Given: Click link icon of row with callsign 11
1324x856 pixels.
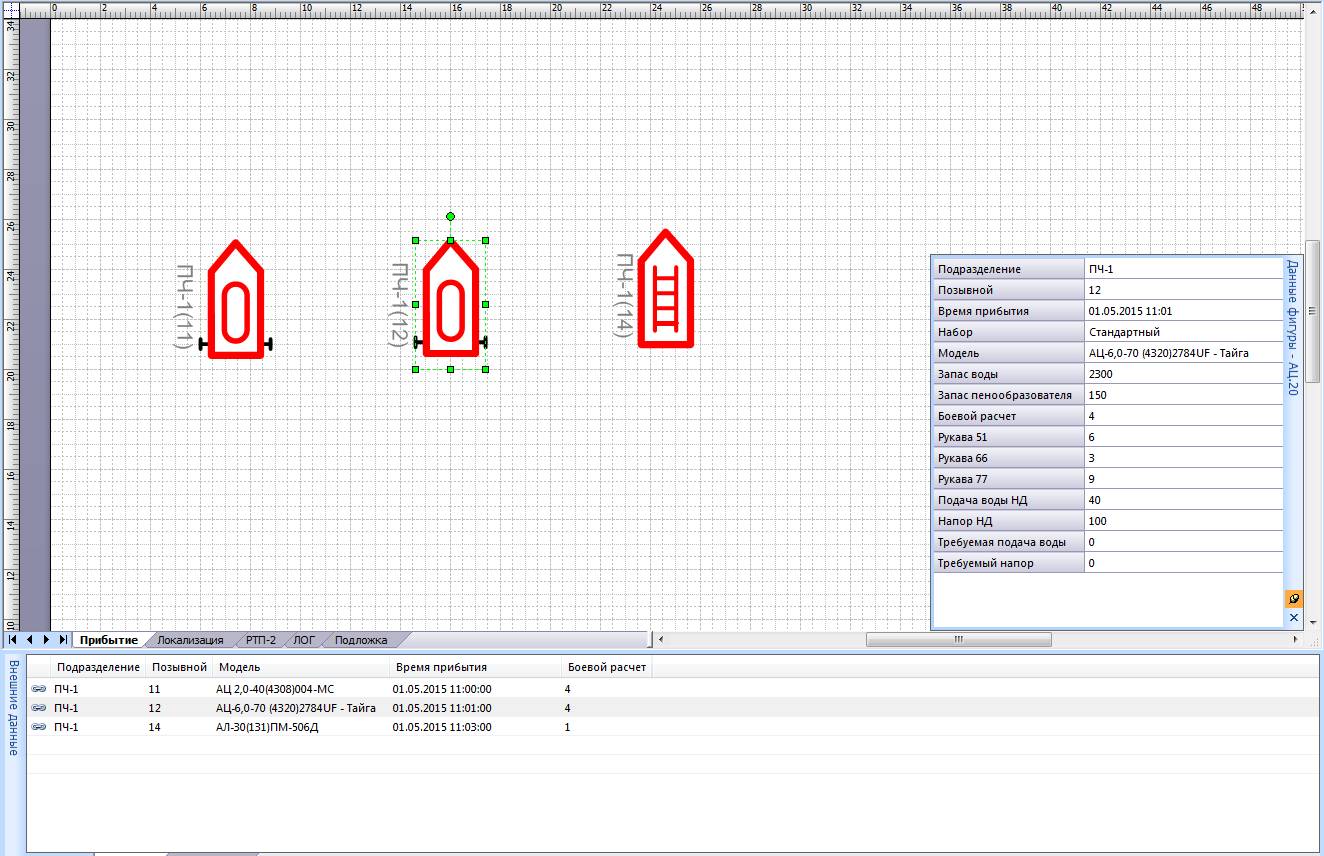Looking at the screenshot, I should coord(39,689).
